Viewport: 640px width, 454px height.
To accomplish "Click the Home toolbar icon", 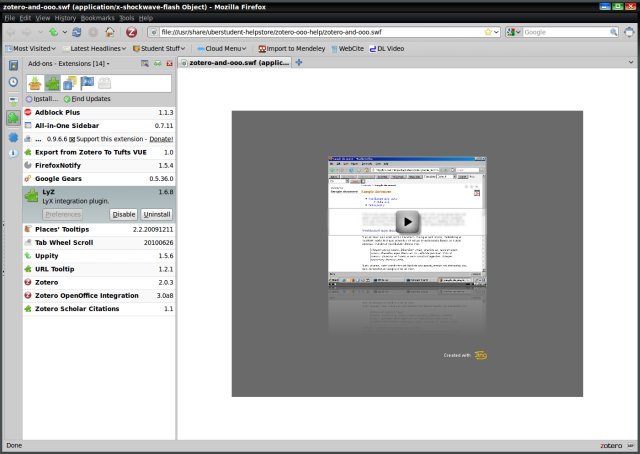I will point(109,32).
